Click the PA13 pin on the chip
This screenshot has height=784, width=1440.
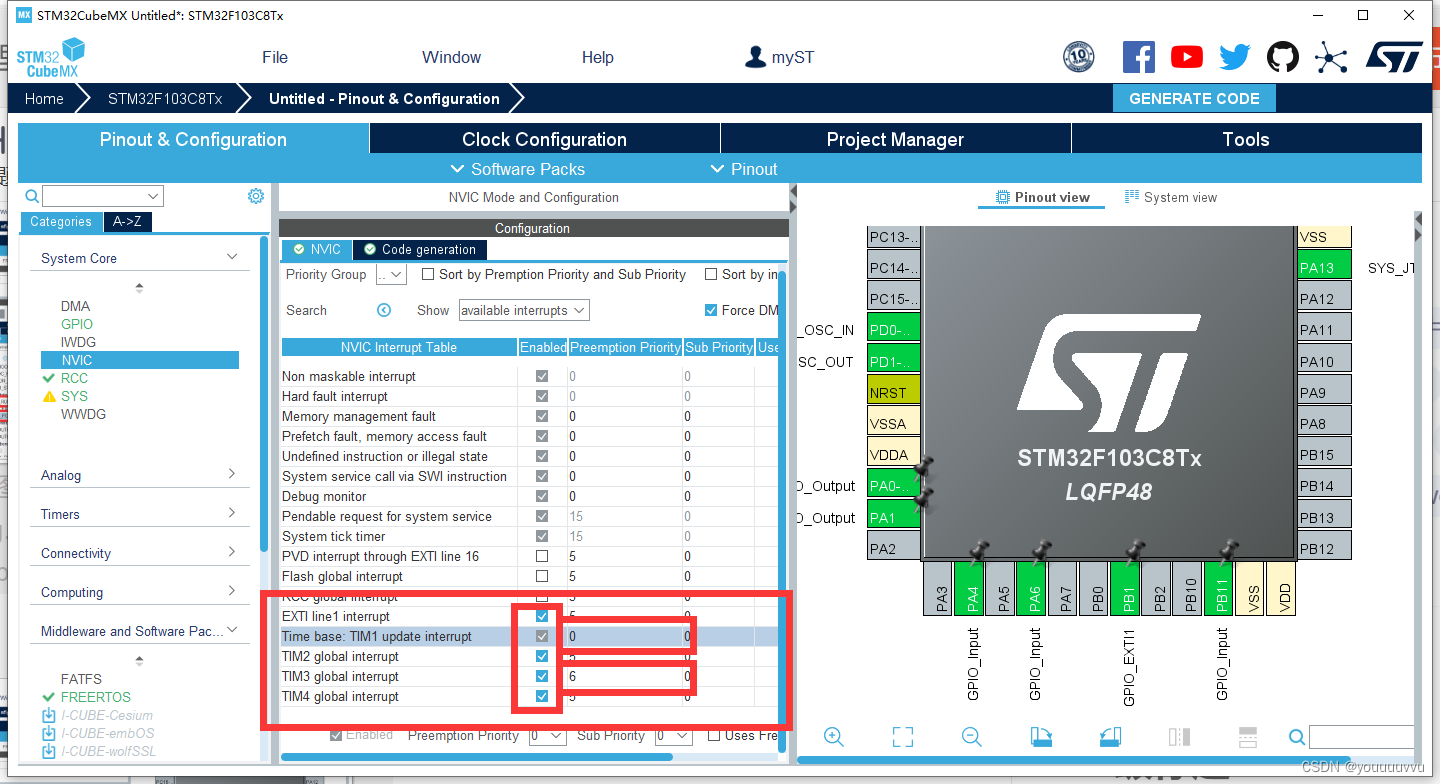tap(1325, 267)
